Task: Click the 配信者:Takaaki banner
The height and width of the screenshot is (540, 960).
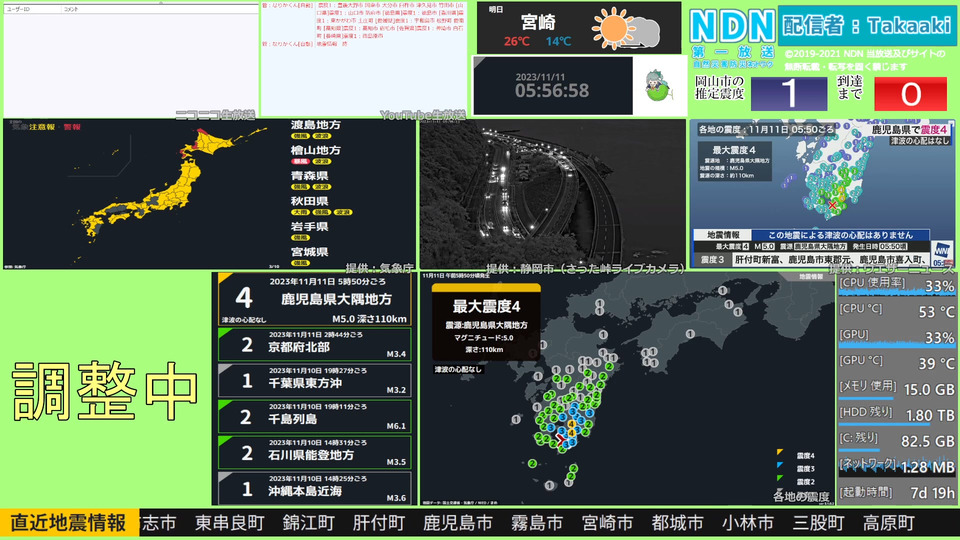Action: coord(866,26)
